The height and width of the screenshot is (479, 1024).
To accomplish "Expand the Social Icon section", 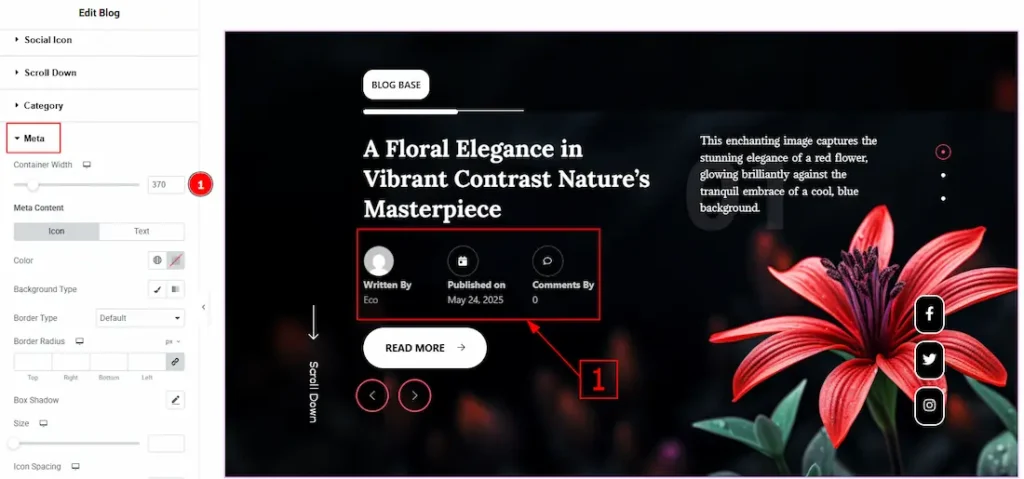I will [48, 40].
